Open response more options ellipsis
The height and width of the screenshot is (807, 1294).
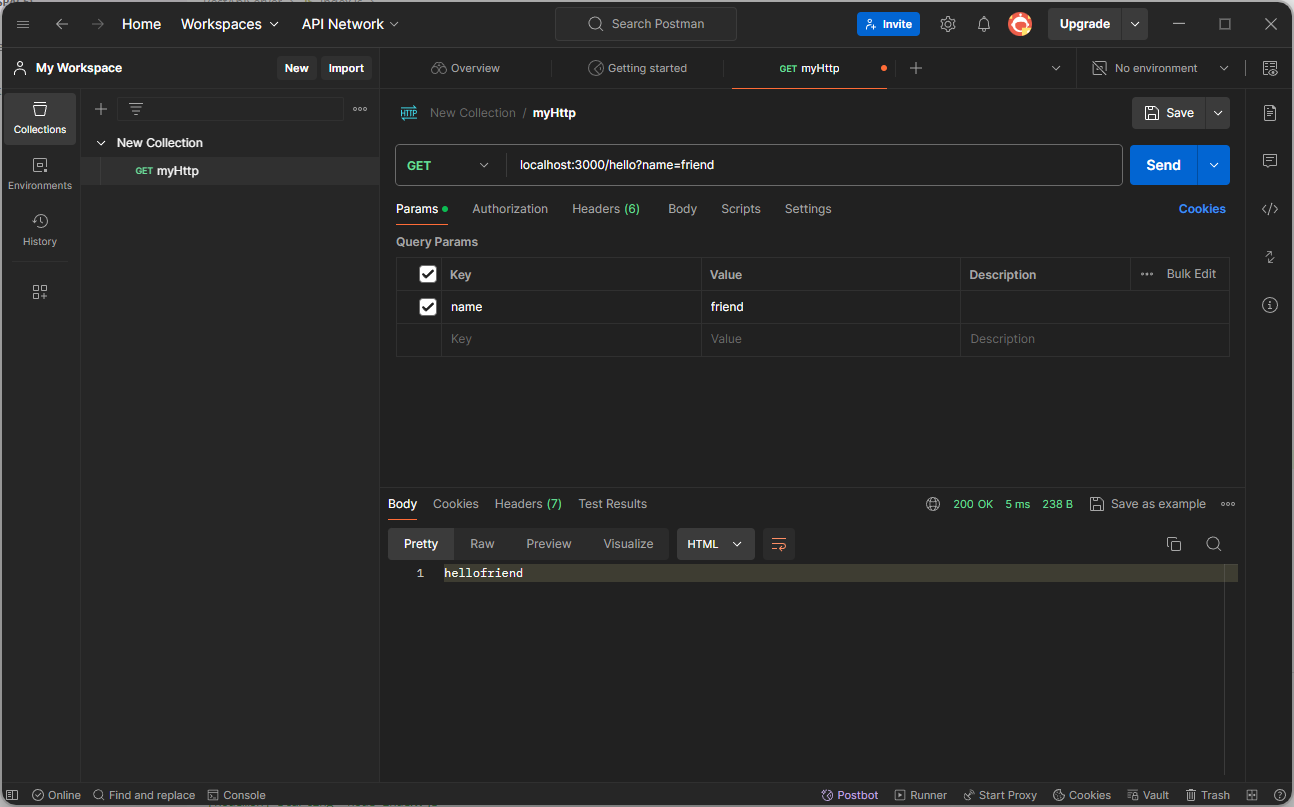(1228, 504)
